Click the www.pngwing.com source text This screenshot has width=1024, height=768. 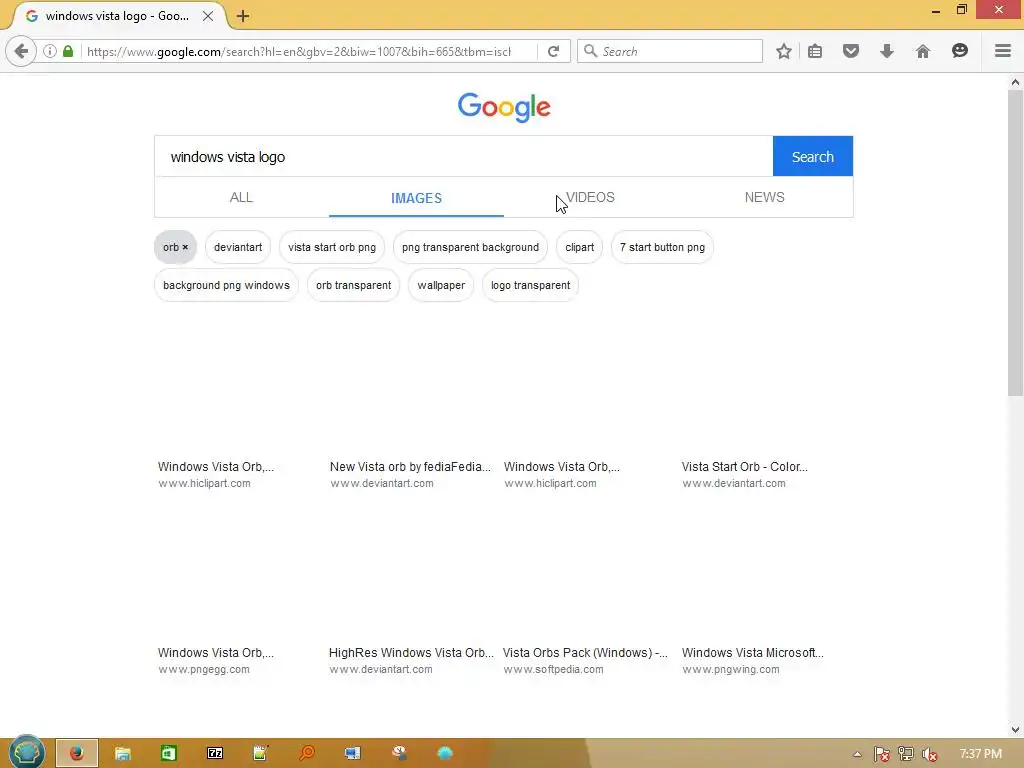pos(731,669)
